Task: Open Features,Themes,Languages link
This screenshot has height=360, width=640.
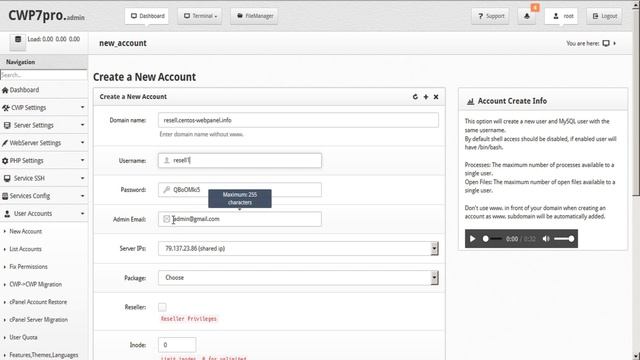Action: coord(44,355)
